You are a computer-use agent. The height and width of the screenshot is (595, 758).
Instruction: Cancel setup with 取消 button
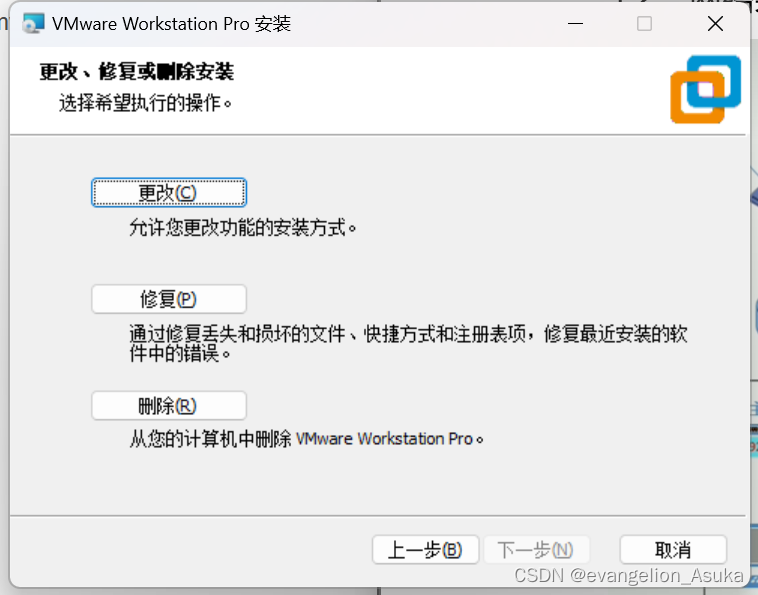(x=673, y=550)
